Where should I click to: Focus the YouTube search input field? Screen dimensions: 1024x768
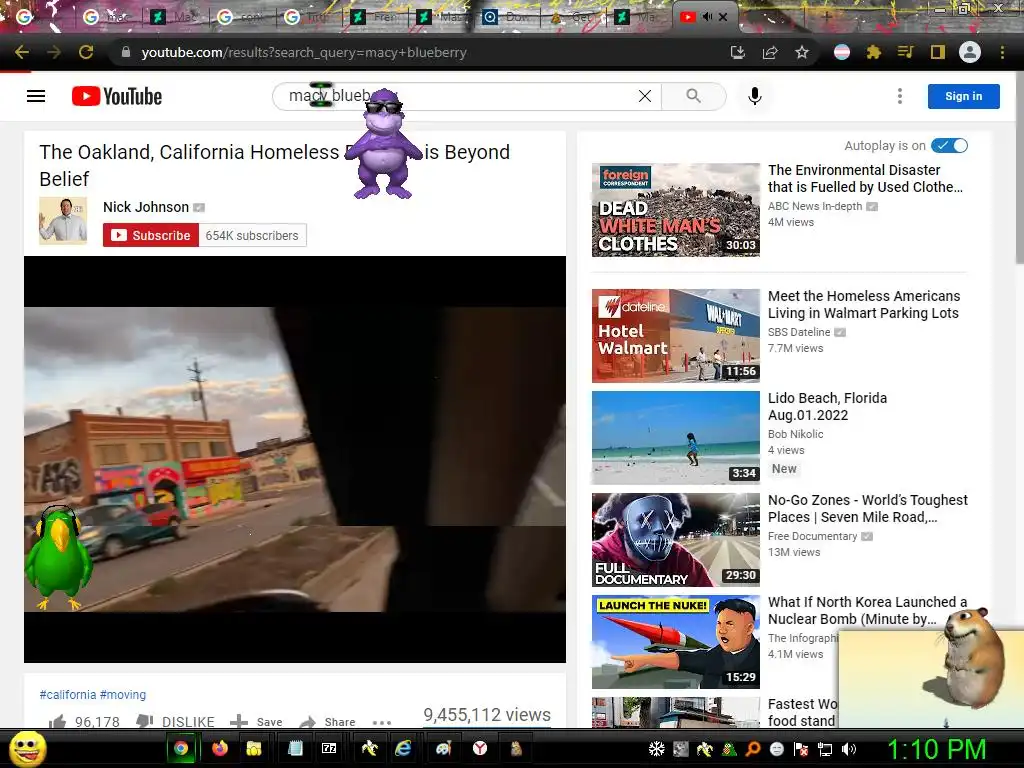coord(467,97)
